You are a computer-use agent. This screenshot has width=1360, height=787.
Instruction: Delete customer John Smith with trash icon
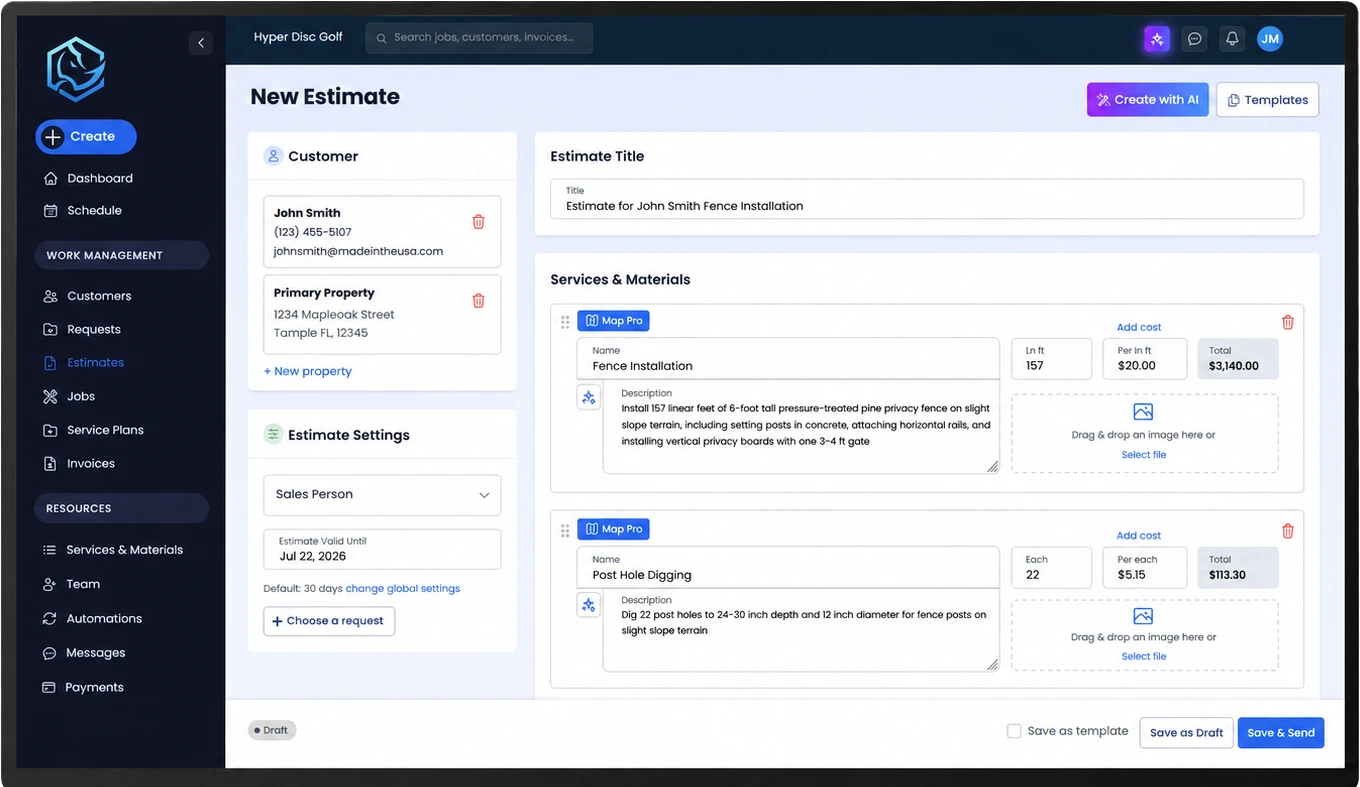[x=478, y=222]
